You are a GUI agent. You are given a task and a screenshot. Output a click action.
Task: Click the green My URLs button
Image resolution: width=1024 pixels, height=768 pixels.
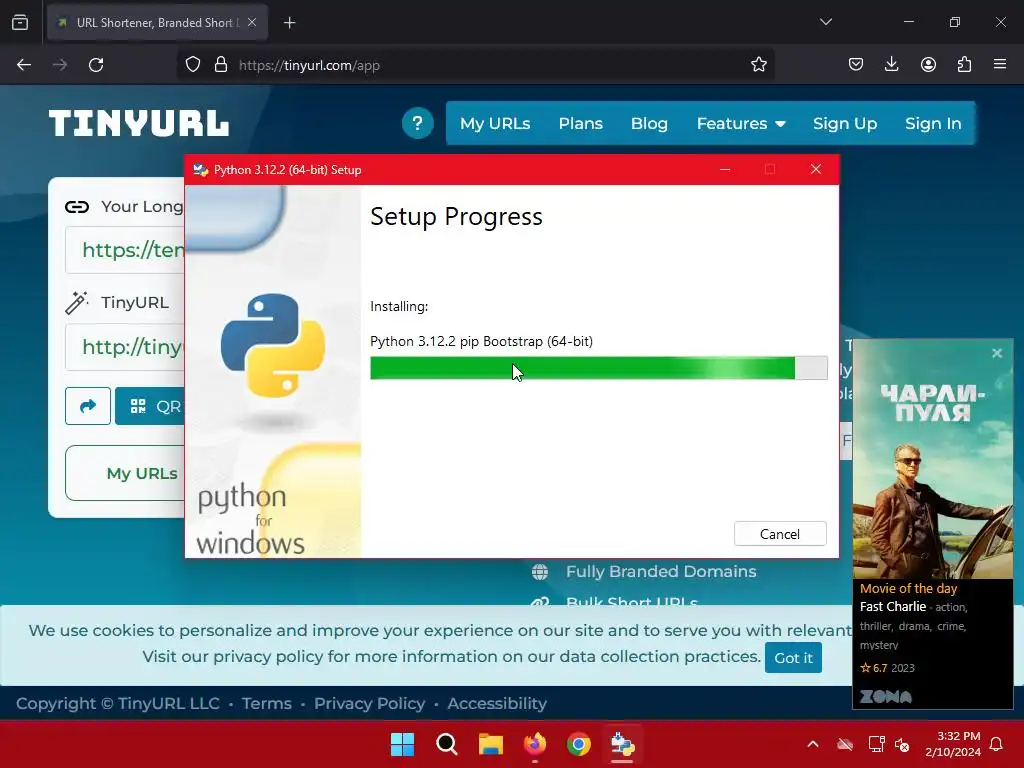click(125, 473)
